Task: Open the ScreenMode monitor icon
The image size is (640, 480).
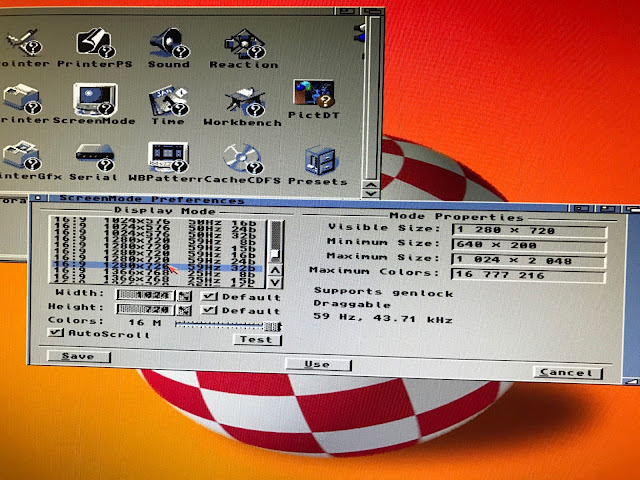Action: coord(96,99)
